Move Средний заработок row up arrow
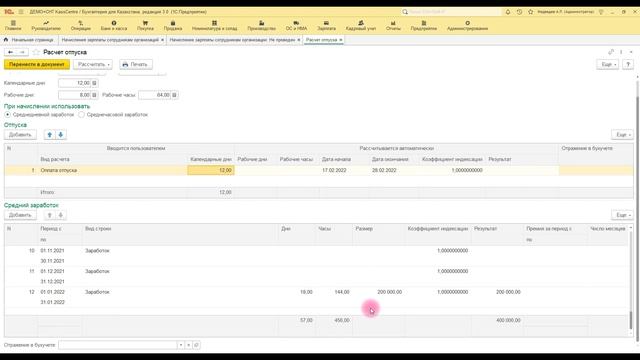This screenshot has width=640, height=360. [49, 215]
